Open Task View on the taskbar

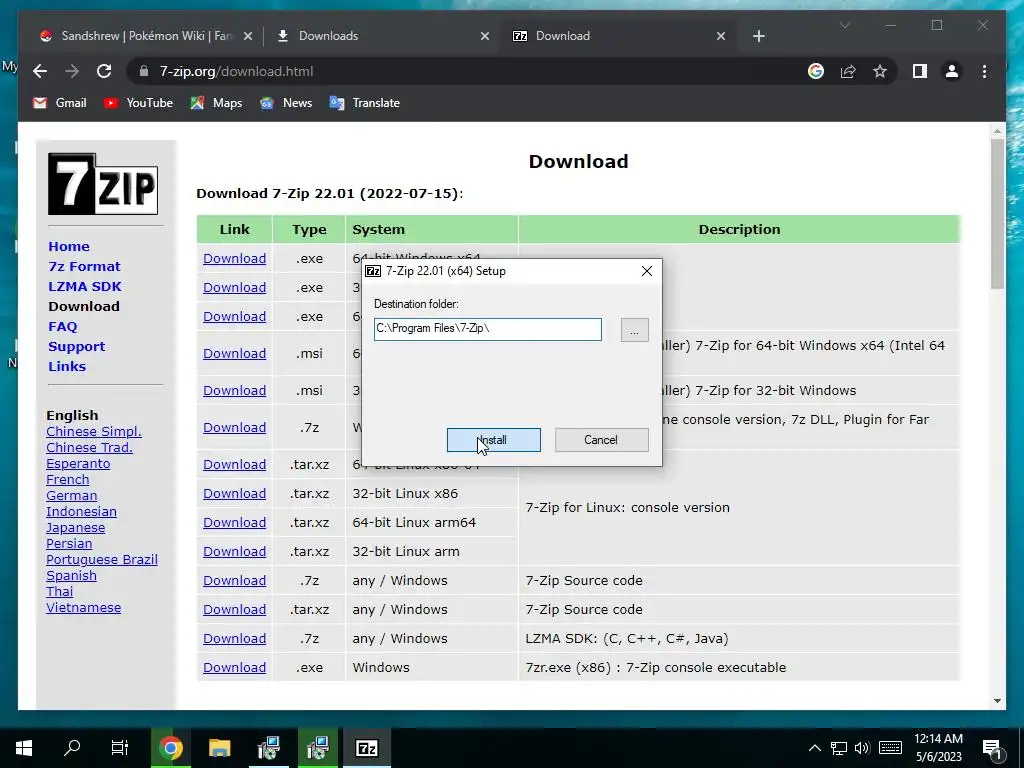[x=120, y=748]
